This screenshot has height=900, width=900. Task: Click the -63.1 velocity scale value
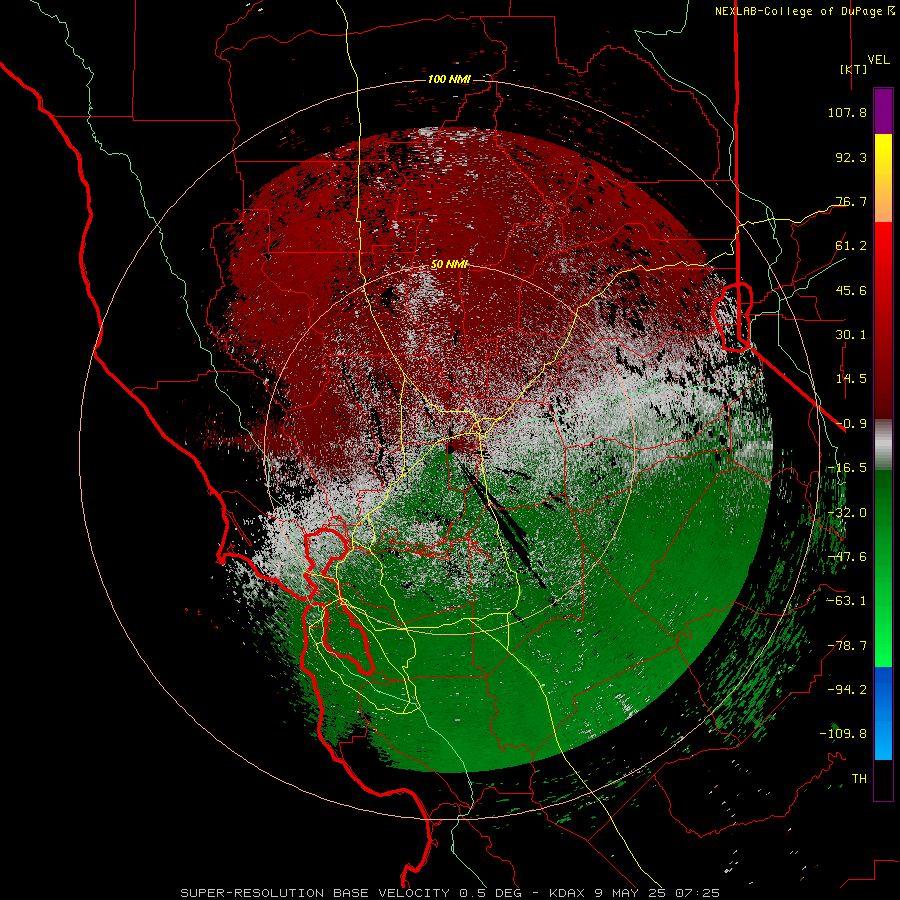[847, 601]
